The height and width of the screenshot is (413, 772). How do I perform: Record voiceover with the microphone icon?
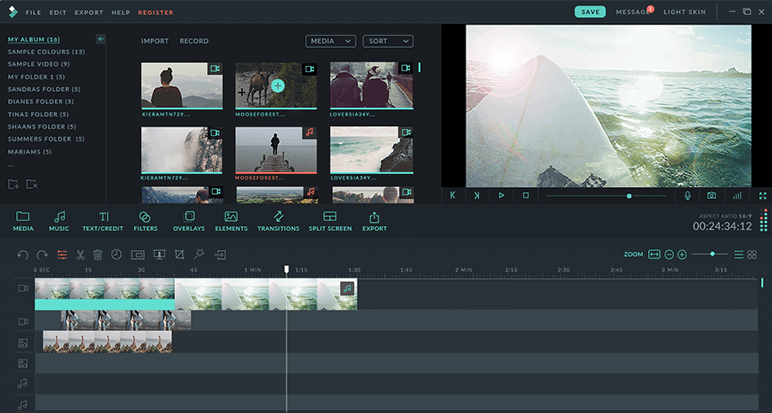687,195
